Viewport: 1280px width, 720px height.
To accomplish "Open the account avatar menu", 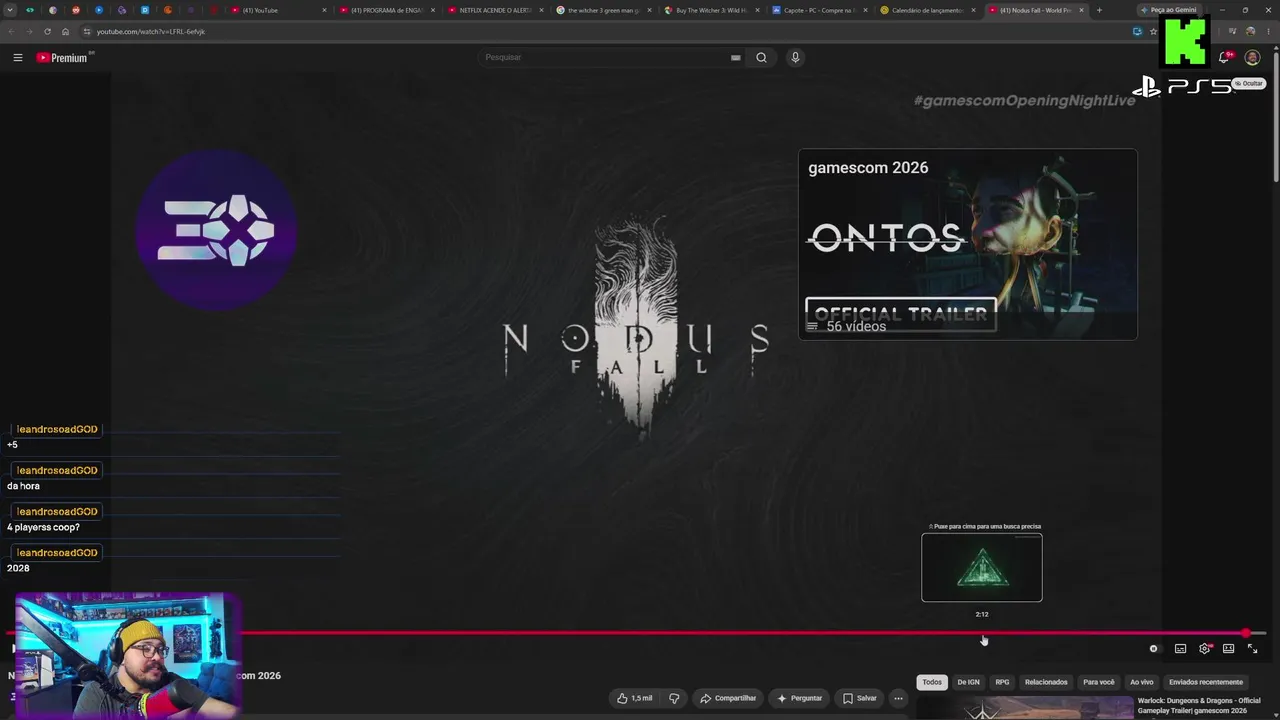I will (x=1252, y=58).
